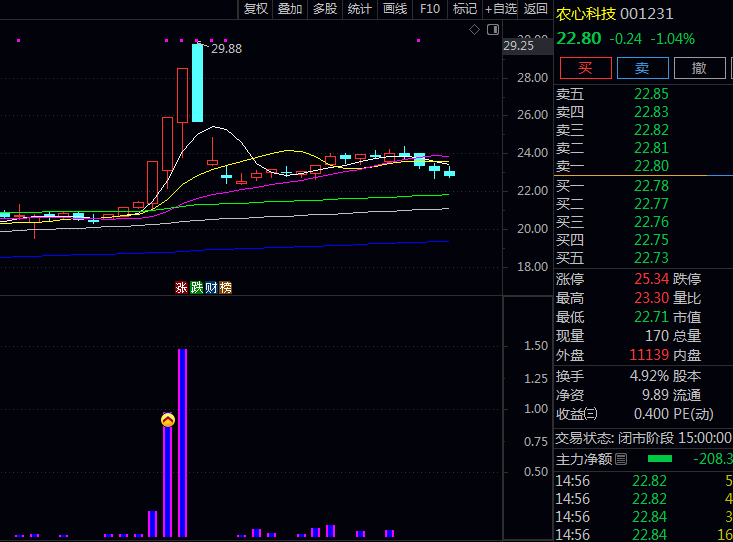
Task: Add stock to watchlist with +自选
Action: (x=501, y=9)
